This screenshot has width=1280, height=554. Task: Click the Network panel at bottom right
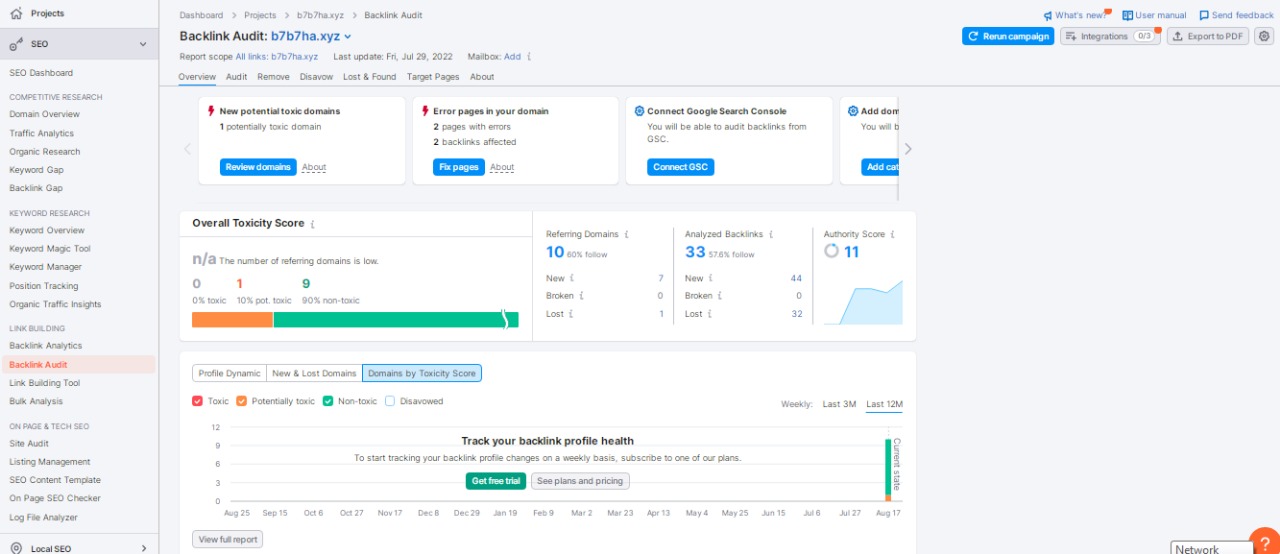(1212, 548)
